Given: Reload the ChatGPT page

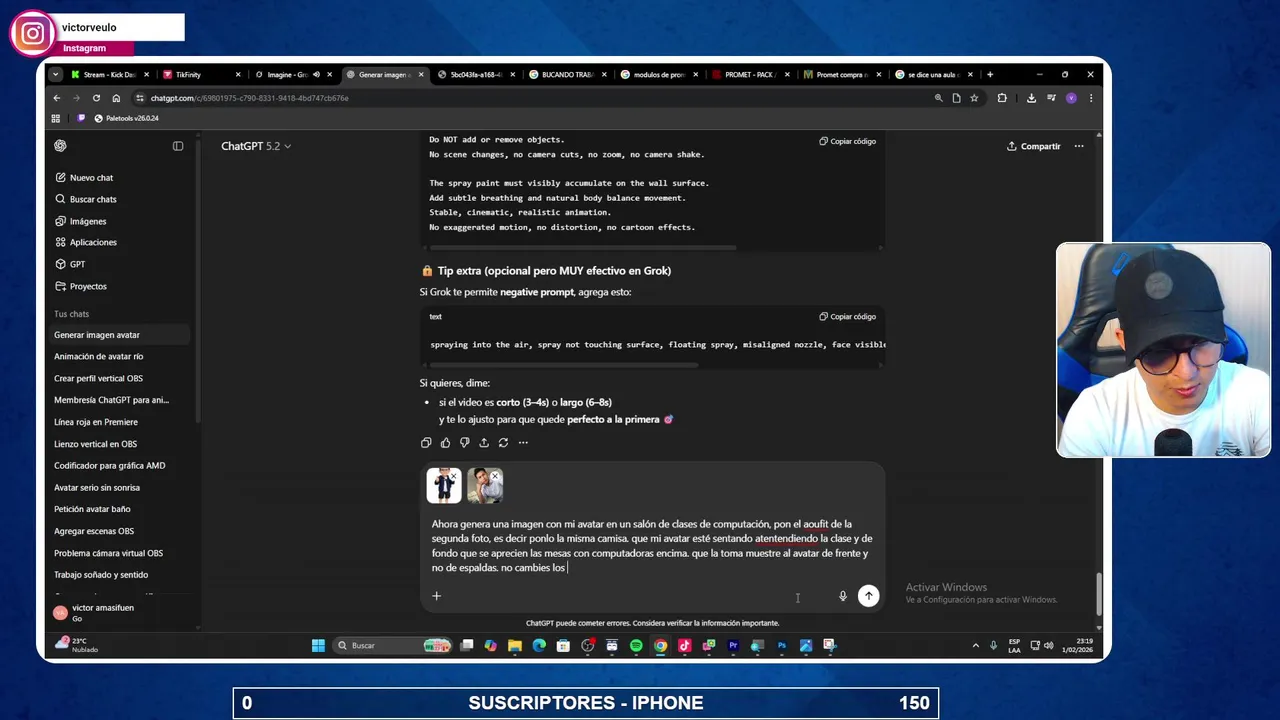Looking at the screenshot, I should 96,98.
